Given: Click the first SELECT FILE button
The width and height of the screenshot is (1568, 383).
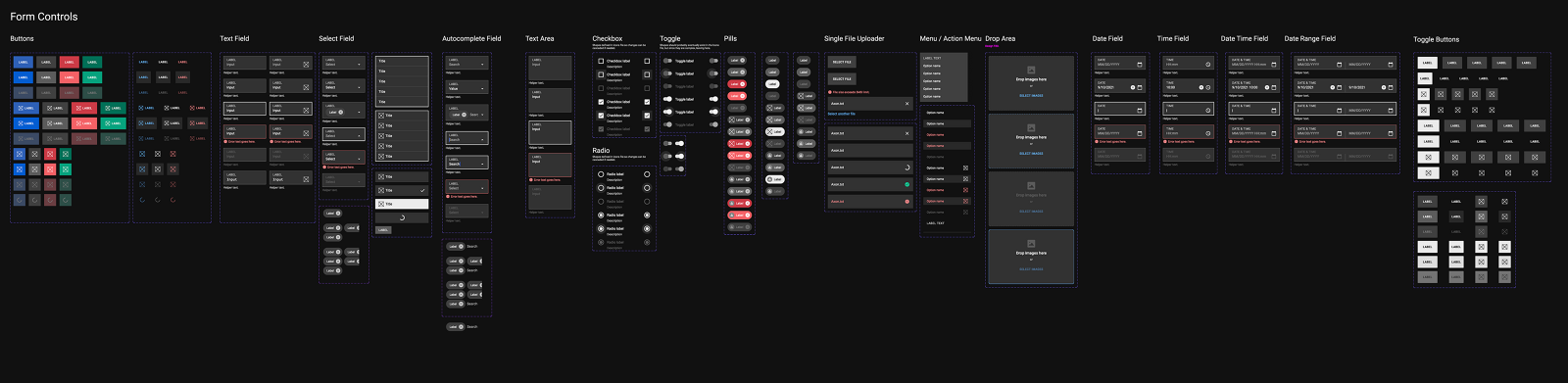Looking at the screenshot, I should tap(842, 62).
